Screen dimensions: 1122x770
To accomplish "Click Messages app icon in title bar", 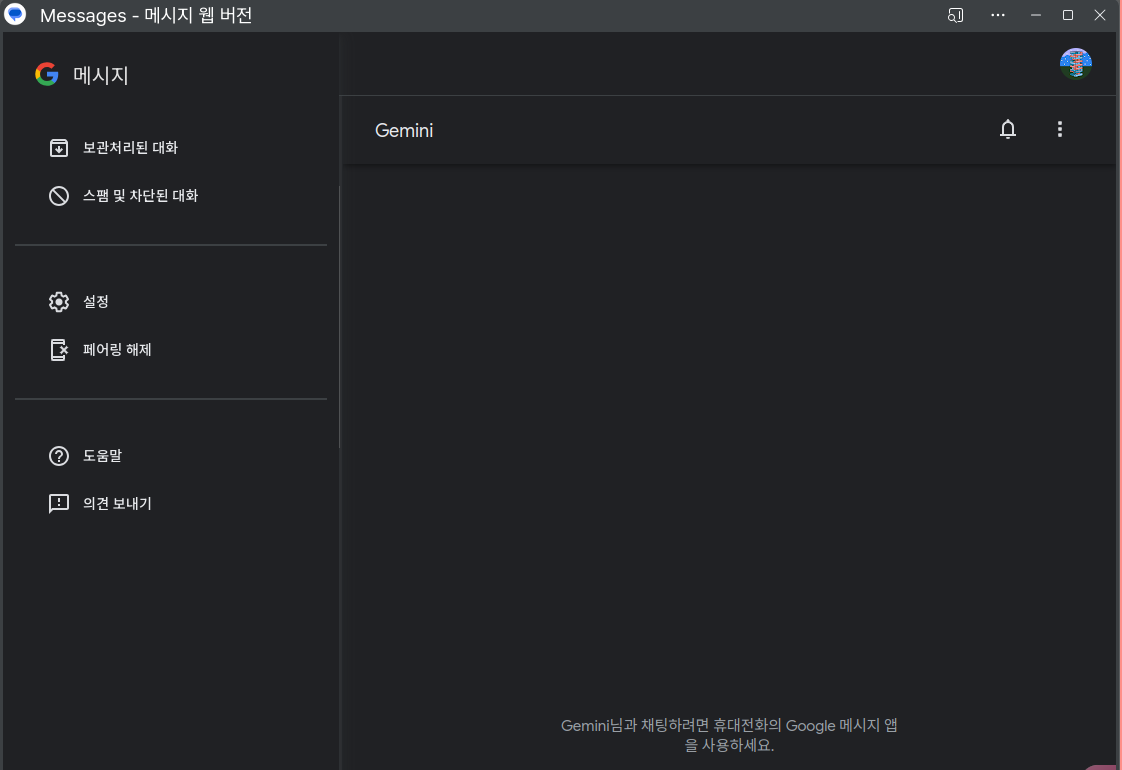I will [16, 15].
